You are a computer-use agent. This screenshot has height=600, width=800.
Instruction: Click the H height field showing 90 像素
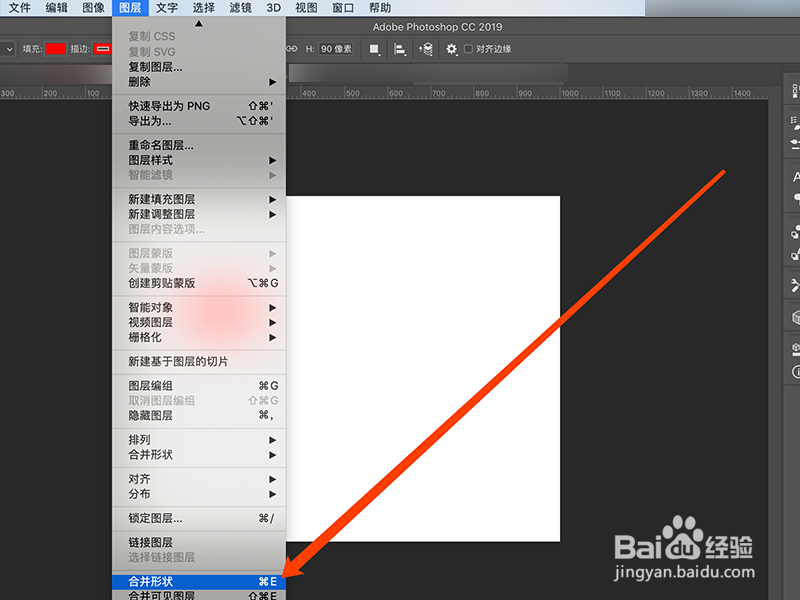[x=336, y=49]
